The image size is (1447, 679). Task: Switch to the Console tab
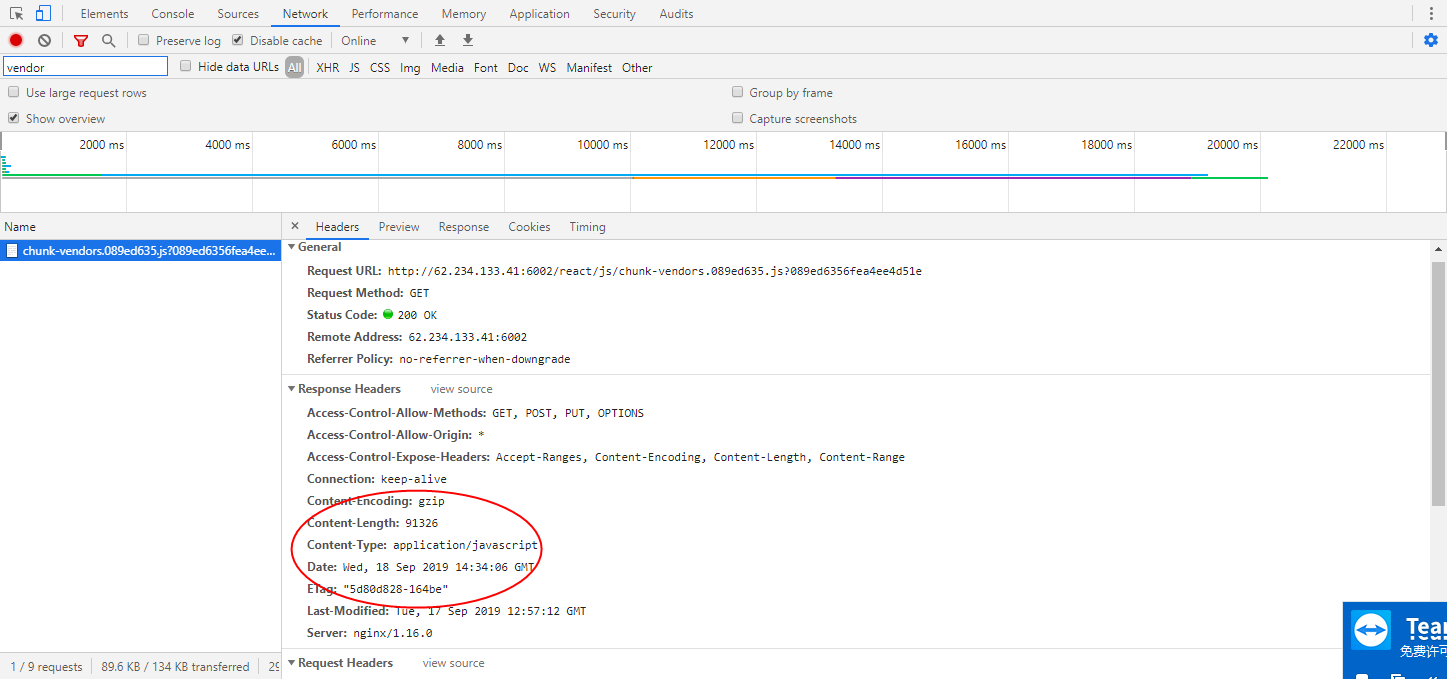coord(172,13)
